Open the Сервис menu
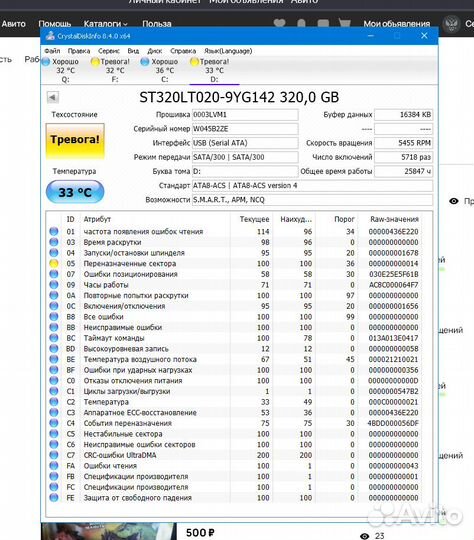The width and height of the screenshot is (474, 540). (x=109, y=51)
